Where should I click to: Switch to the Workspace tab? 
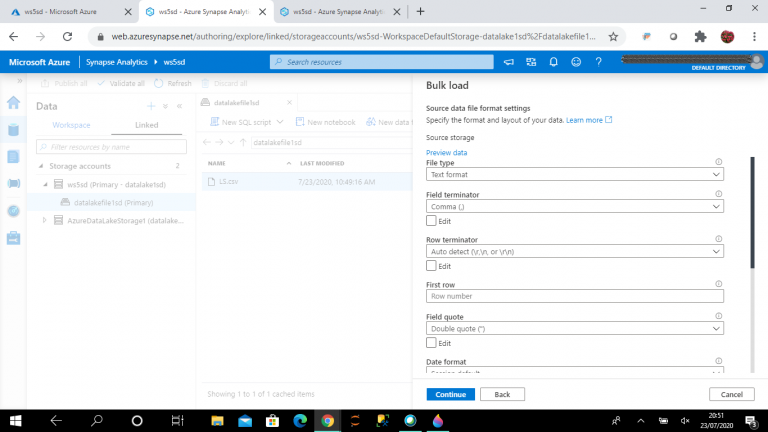coord(72,125)
